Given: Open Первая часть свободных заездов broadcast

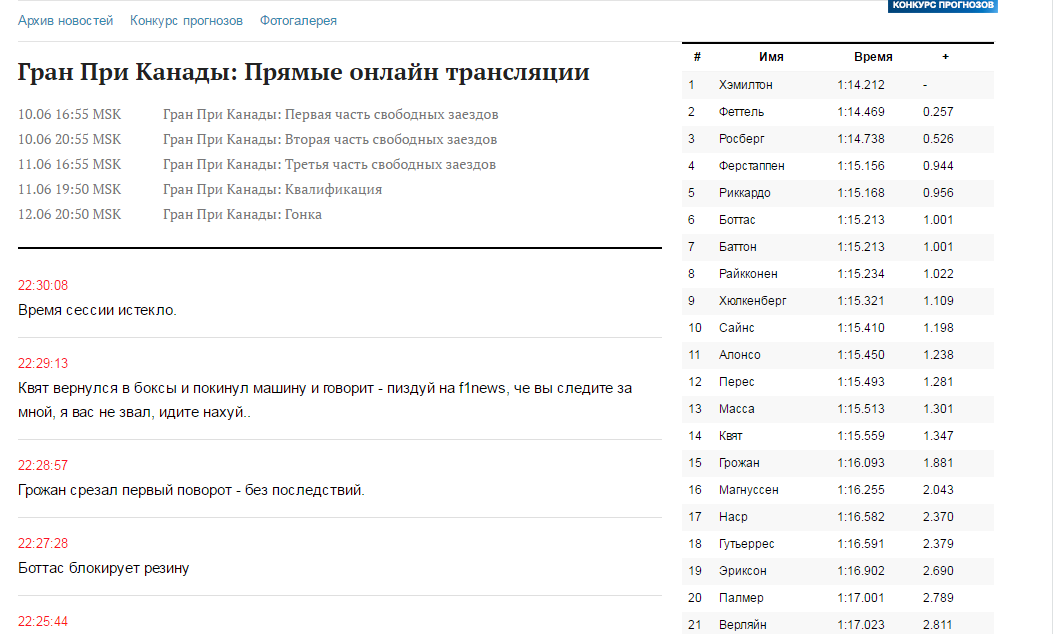Looking at the screenshot, I should pos(330,115).
